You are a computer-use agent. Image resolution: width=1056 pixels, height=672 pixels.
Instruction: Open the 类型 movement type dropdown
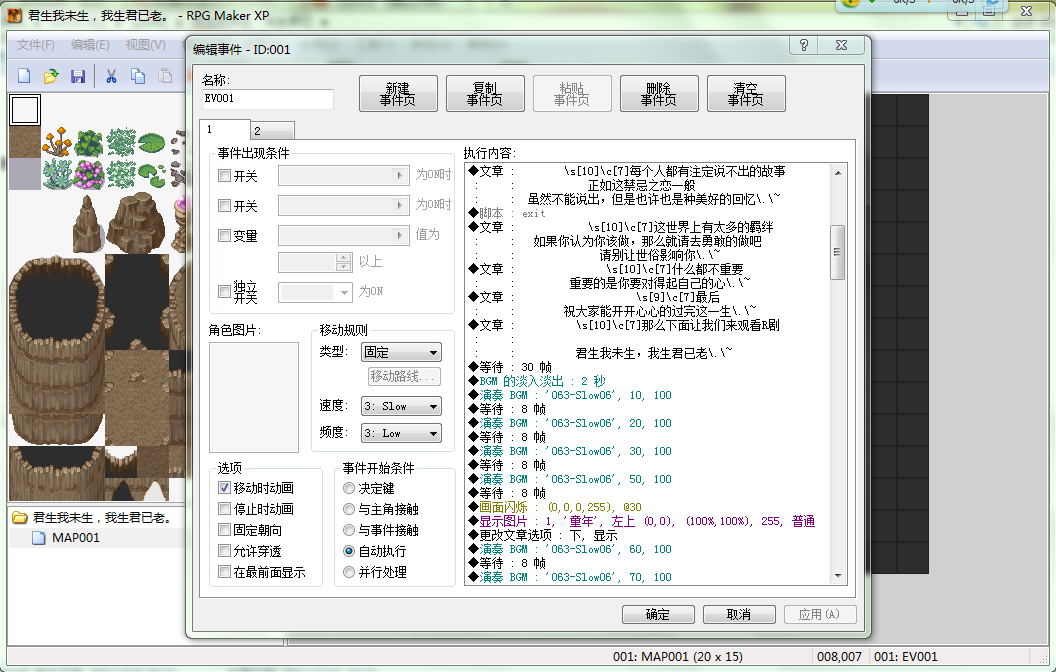click(x=401, y=352)
